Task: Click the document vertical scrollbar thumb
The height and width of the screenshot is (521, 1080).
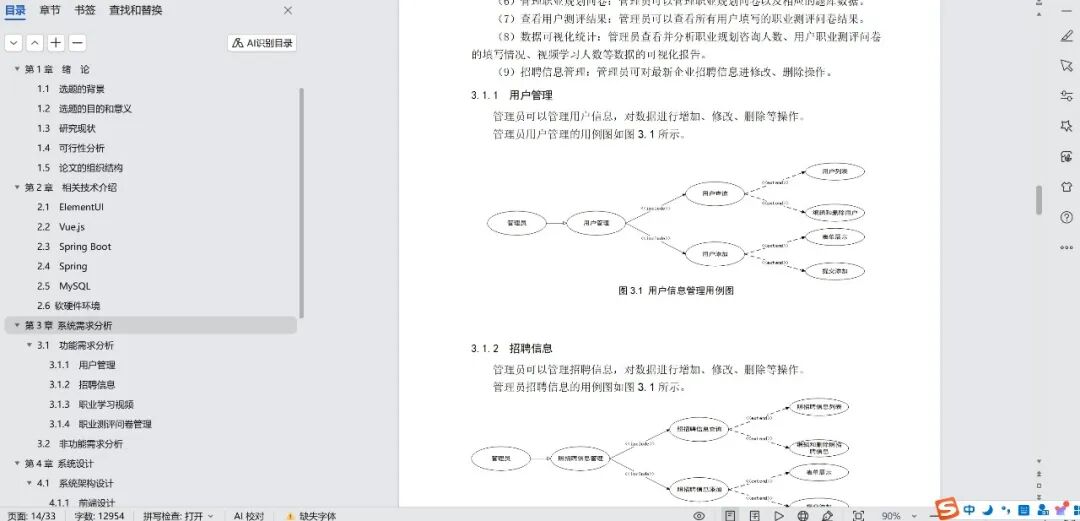Action: (1039, 200)
